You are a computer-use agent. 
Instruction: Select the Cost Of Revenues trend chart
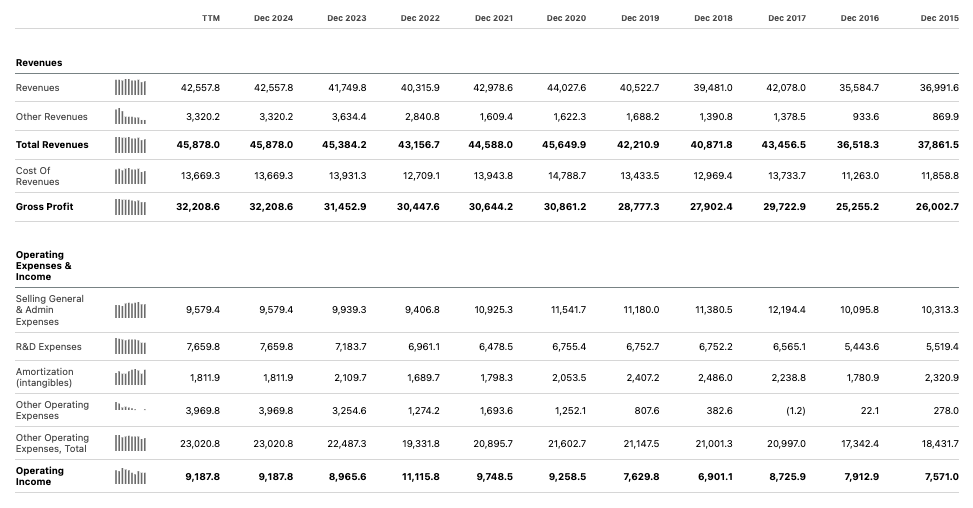point(130,176)
